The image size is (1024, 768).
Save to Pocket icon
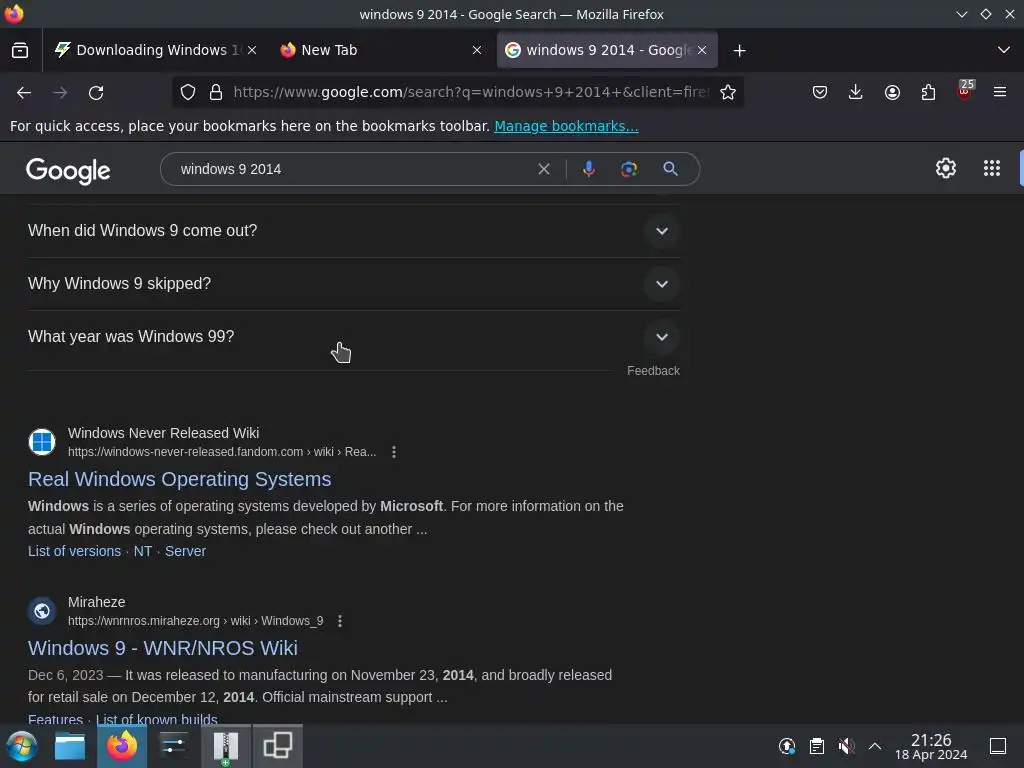[x=820, y=92]
